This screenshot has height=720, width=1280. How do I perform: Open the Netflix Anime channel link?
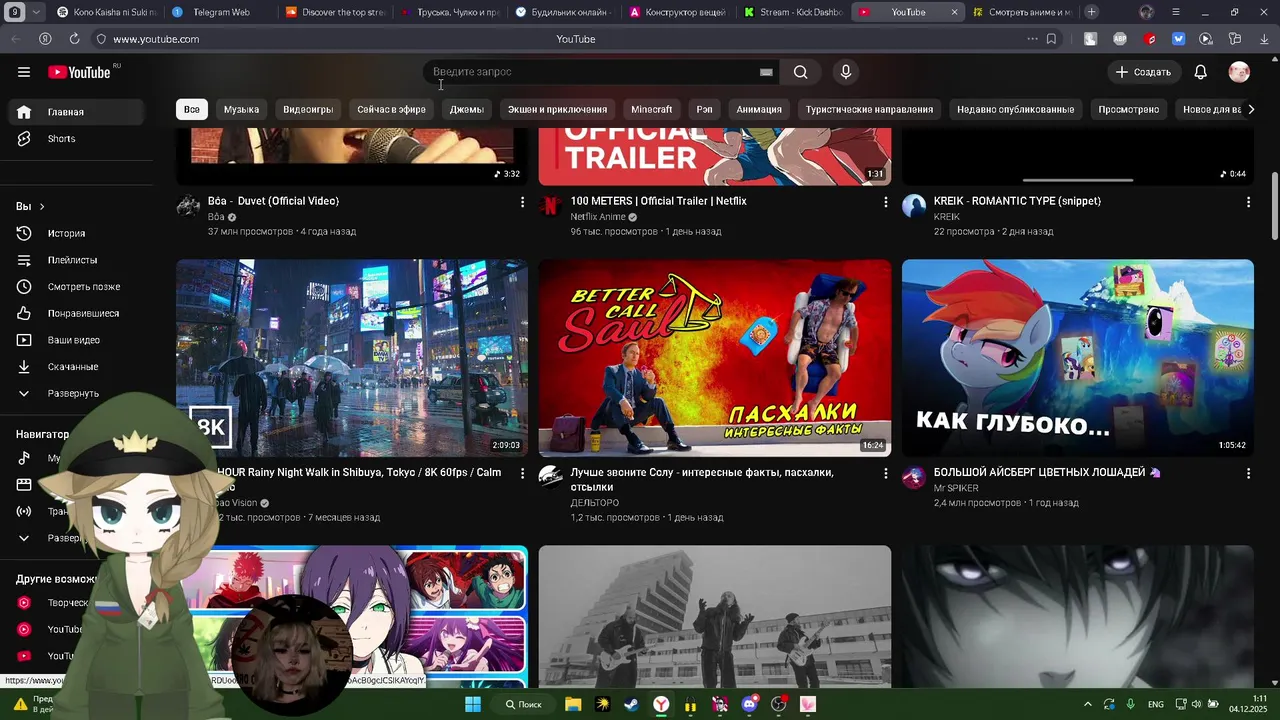598,217
